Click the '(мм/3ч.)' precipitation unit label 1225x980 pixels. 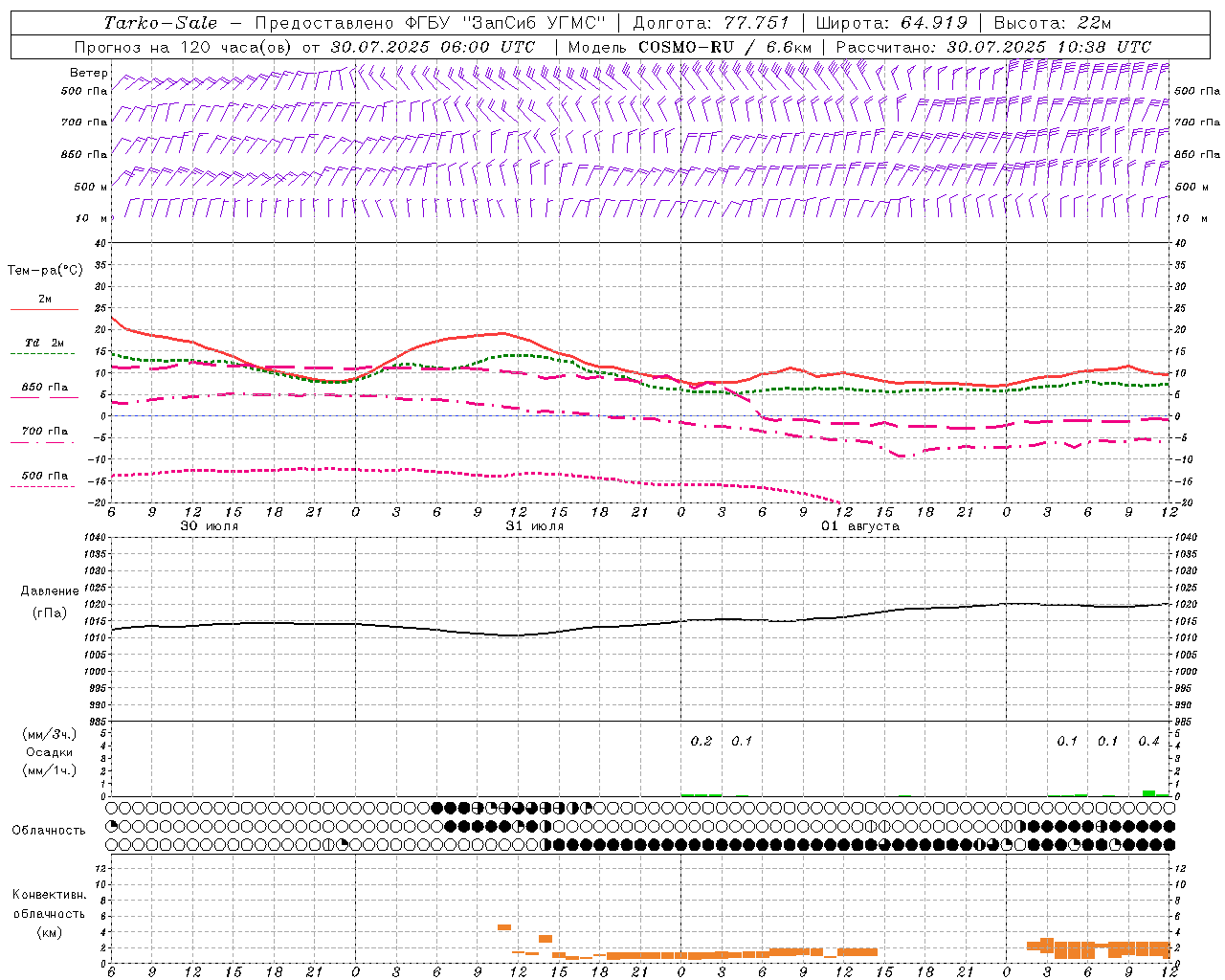pos(50,734)
